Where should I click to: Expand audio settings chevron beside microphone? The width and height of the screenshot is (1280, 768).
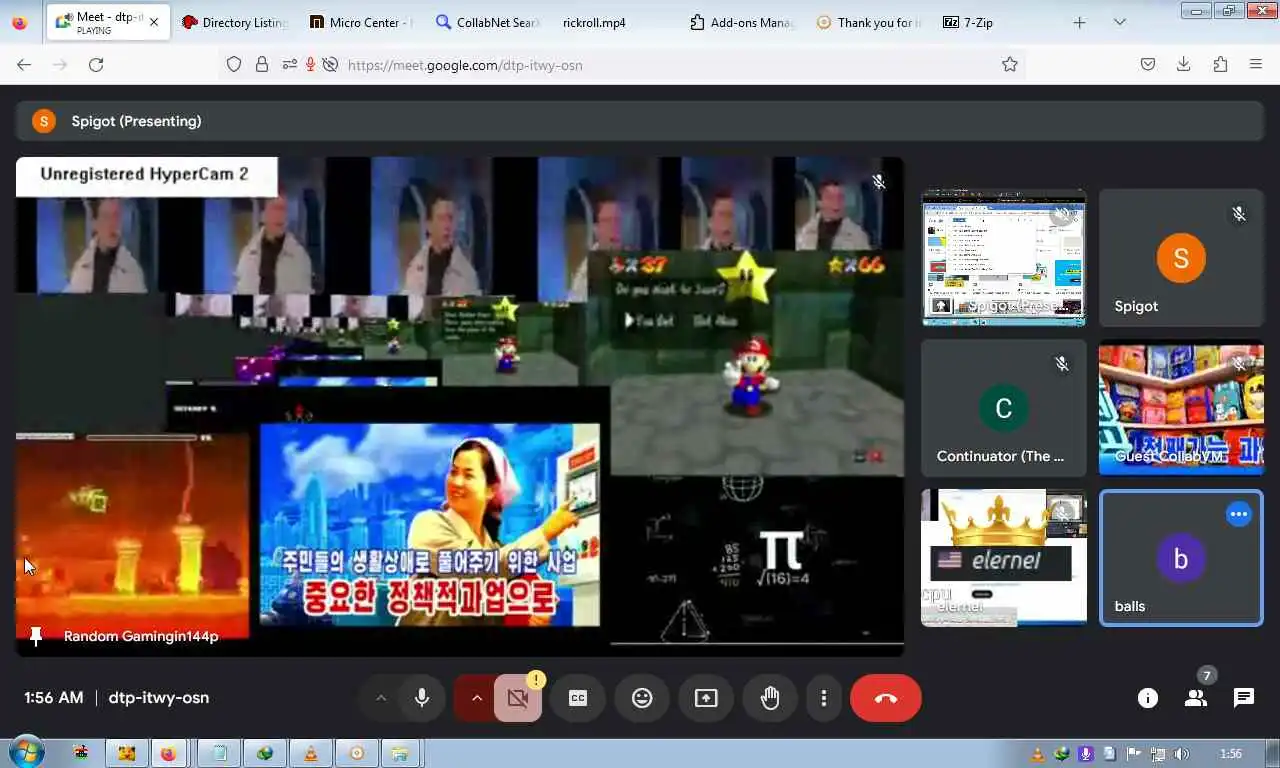pos(380,698)
